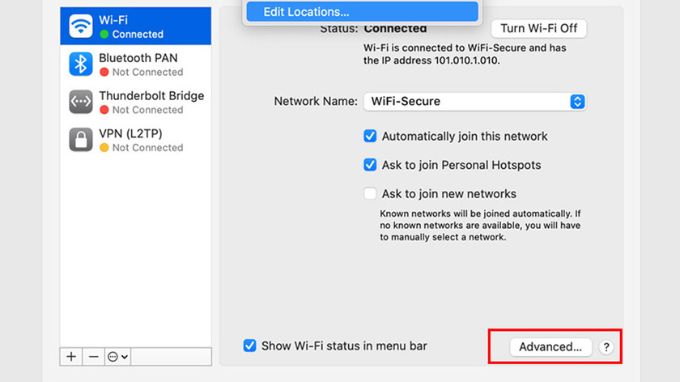The width and height of the screenshot is (680, 382).
Task: Select the Wi-Fi icon in sidebar
Action: tap(81, 26)
